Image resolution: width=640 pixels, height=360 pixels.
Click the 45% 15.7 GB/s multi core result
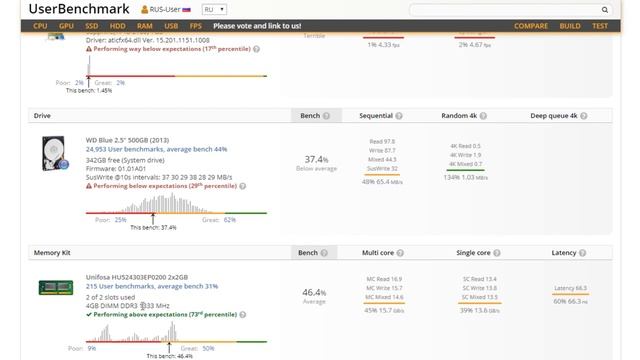coord(384,311)
